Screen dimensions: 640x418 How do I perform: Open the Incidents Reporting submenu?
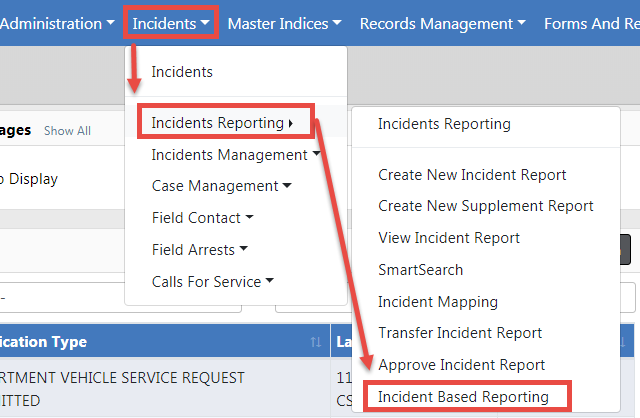point(222,123)
